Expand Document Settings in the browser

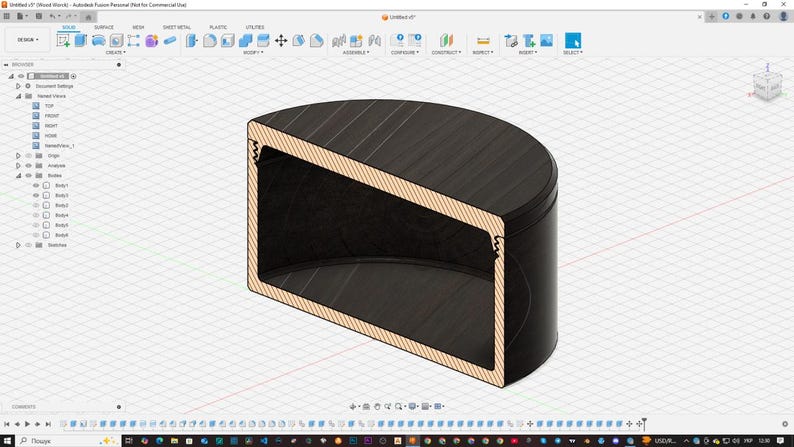[18, 86]
